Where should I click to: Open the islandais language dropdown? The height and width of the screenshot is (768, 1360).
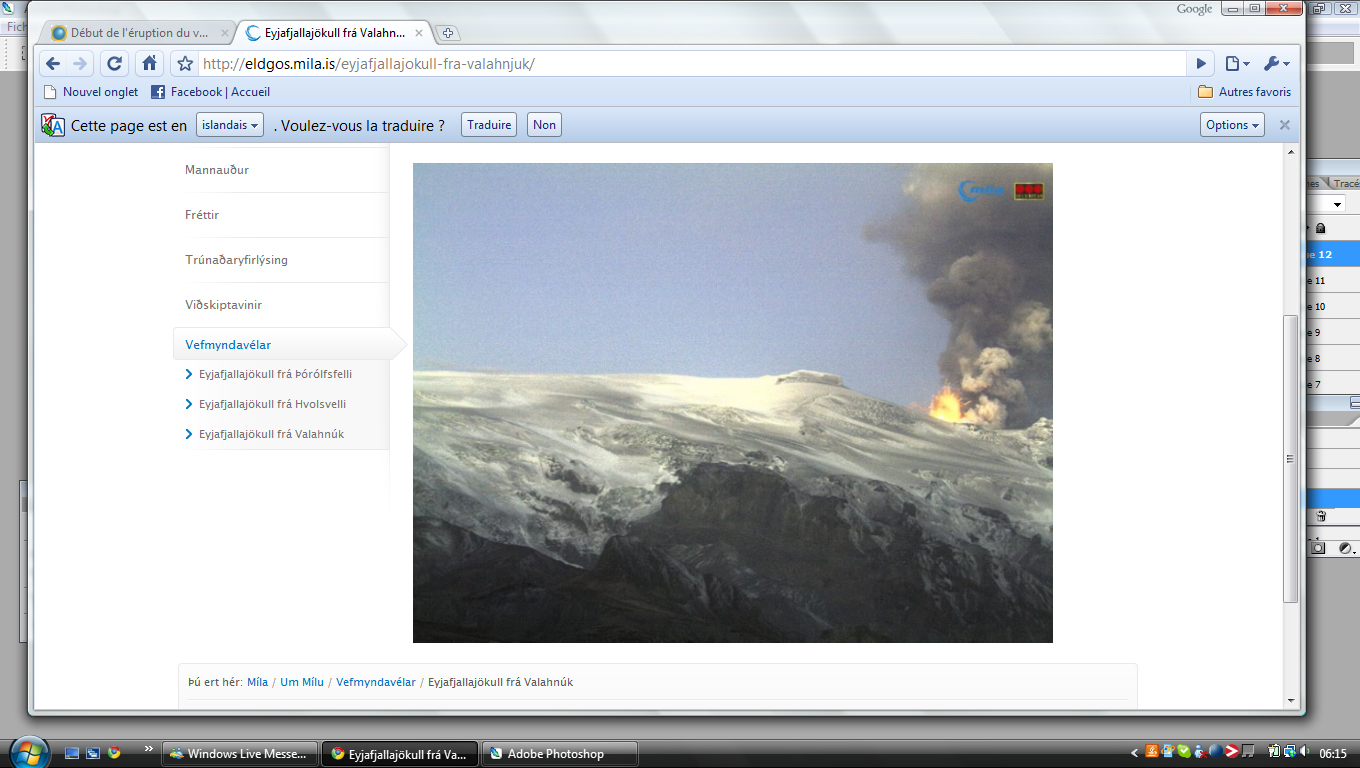(229, 125)
